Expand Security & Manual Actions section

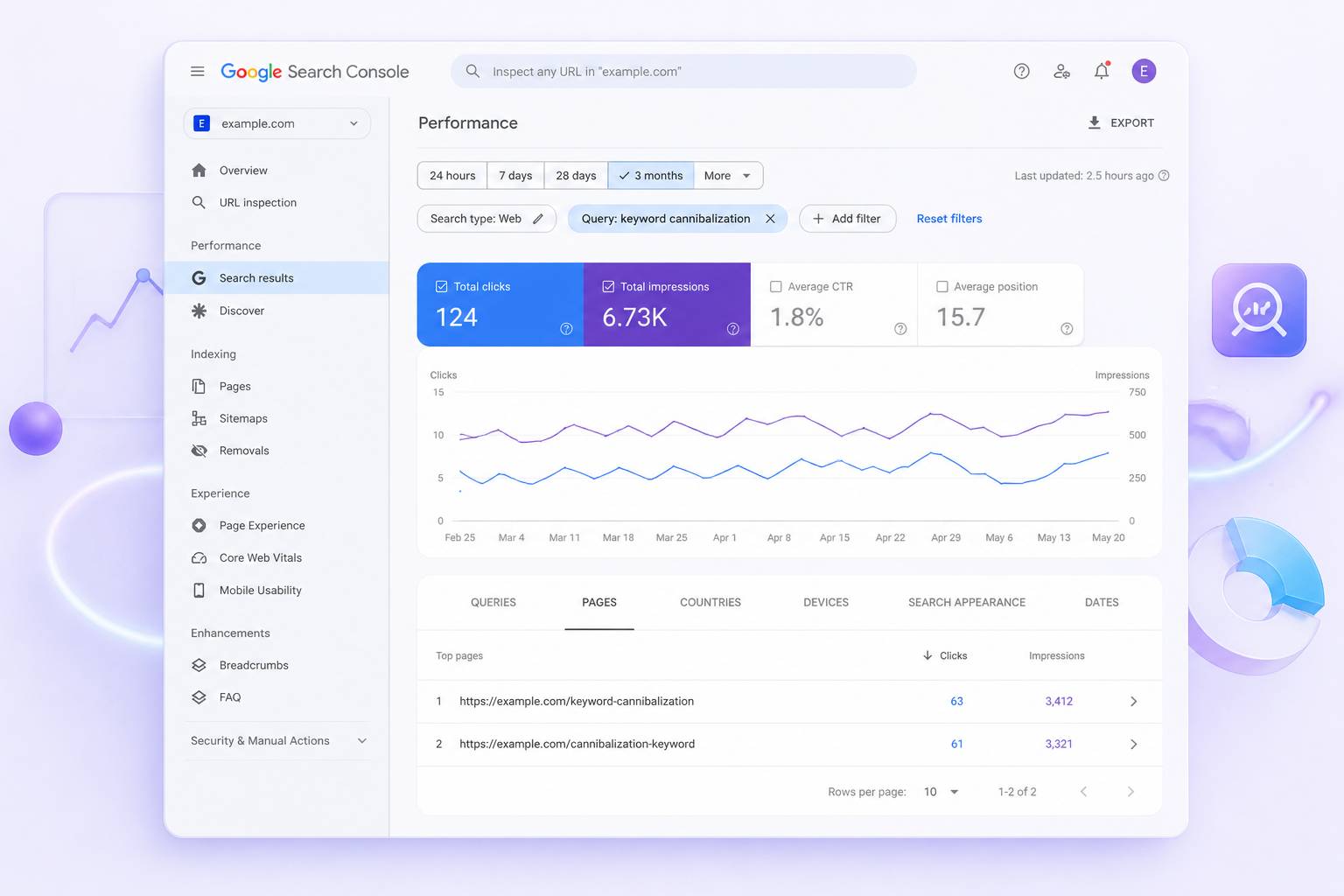point(278,740)
